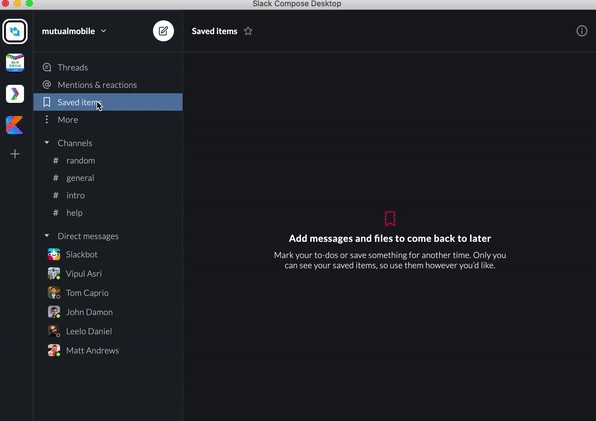This screenshot has height=421, width=596.
Task: Open the intro channel
Action: [108, 196]
